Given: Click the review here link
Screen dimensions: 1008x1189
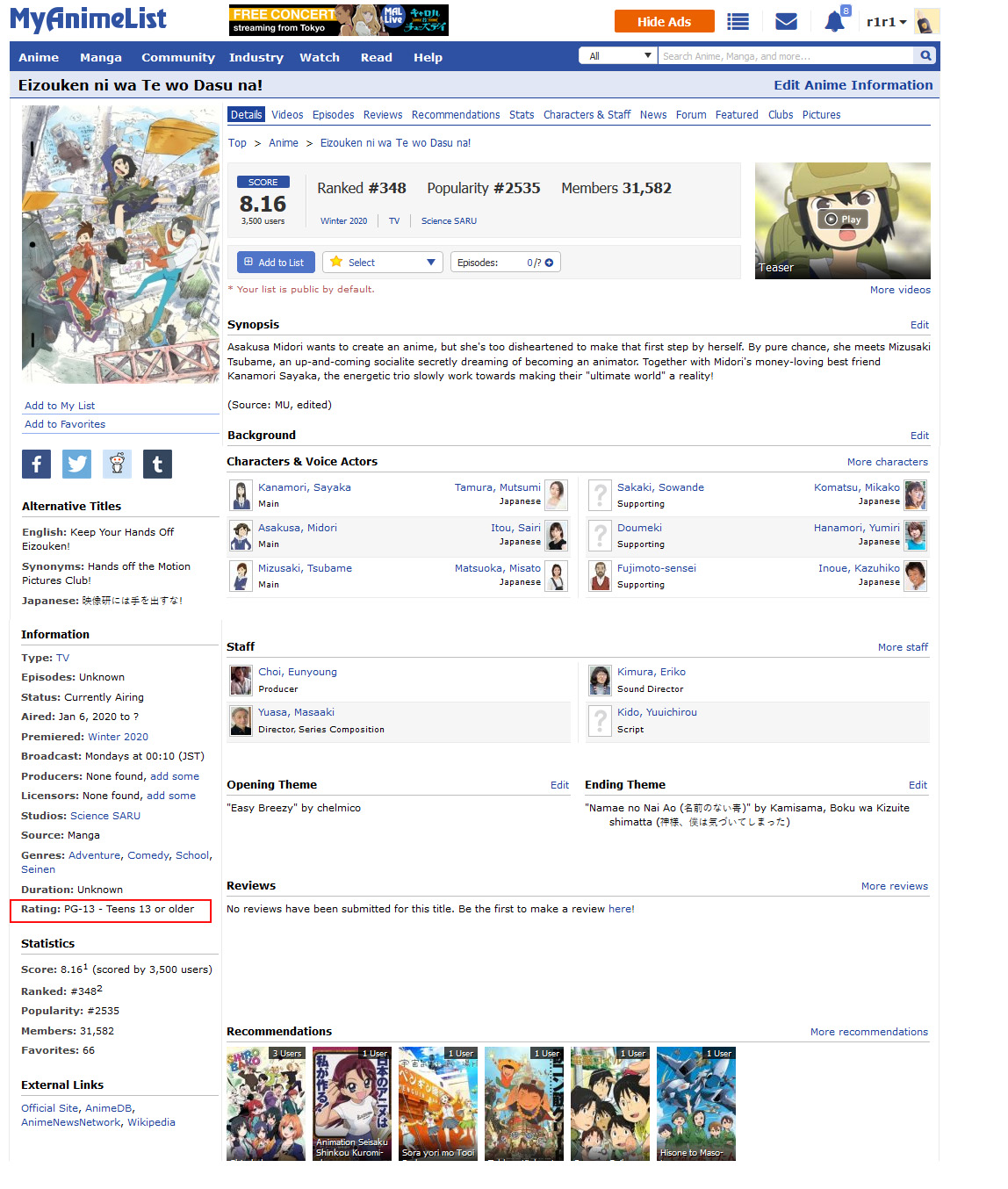Looking at the screenshot, I should point(620,909).
